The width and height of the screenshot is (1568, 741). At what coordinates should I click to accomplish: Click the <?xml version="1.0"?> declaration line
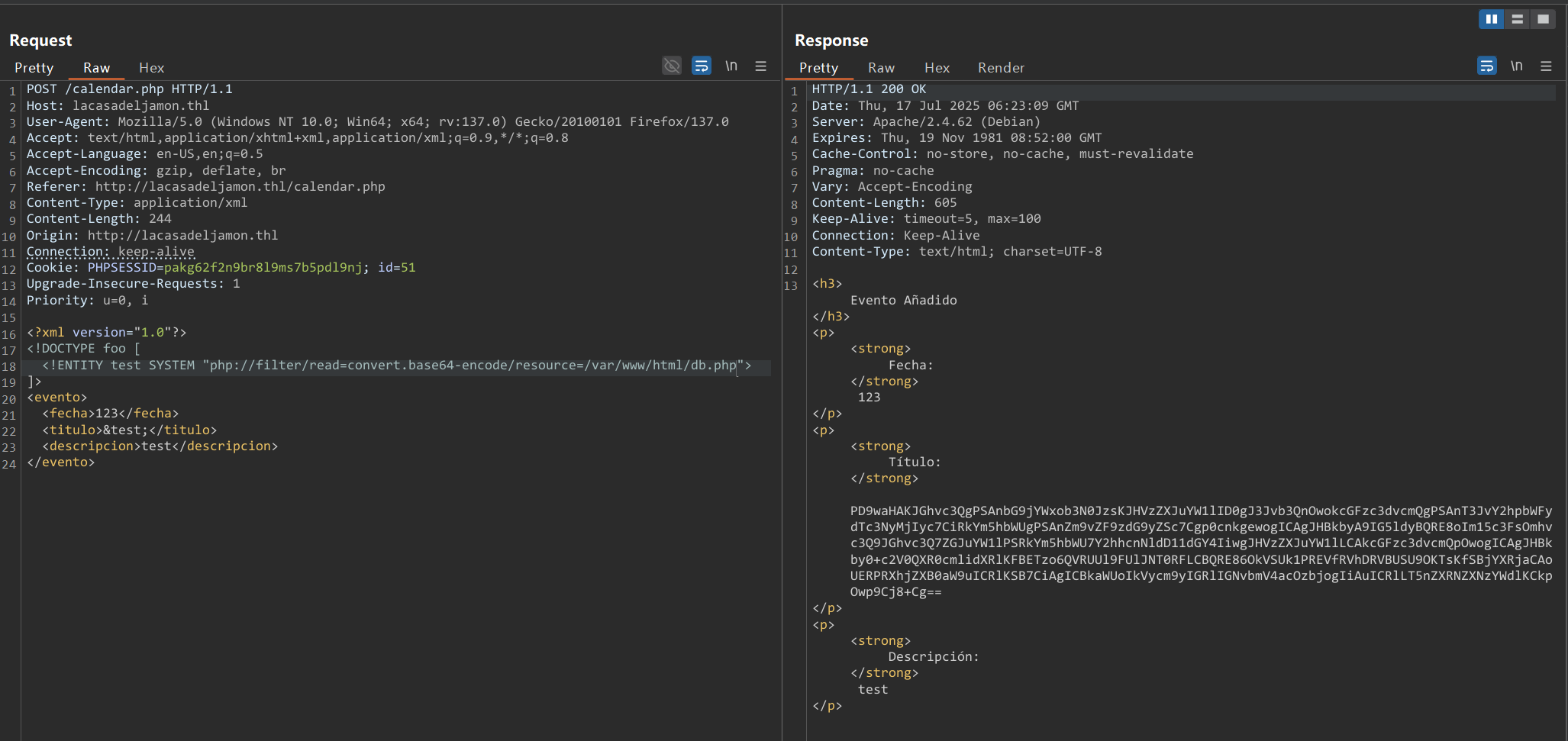107,332
